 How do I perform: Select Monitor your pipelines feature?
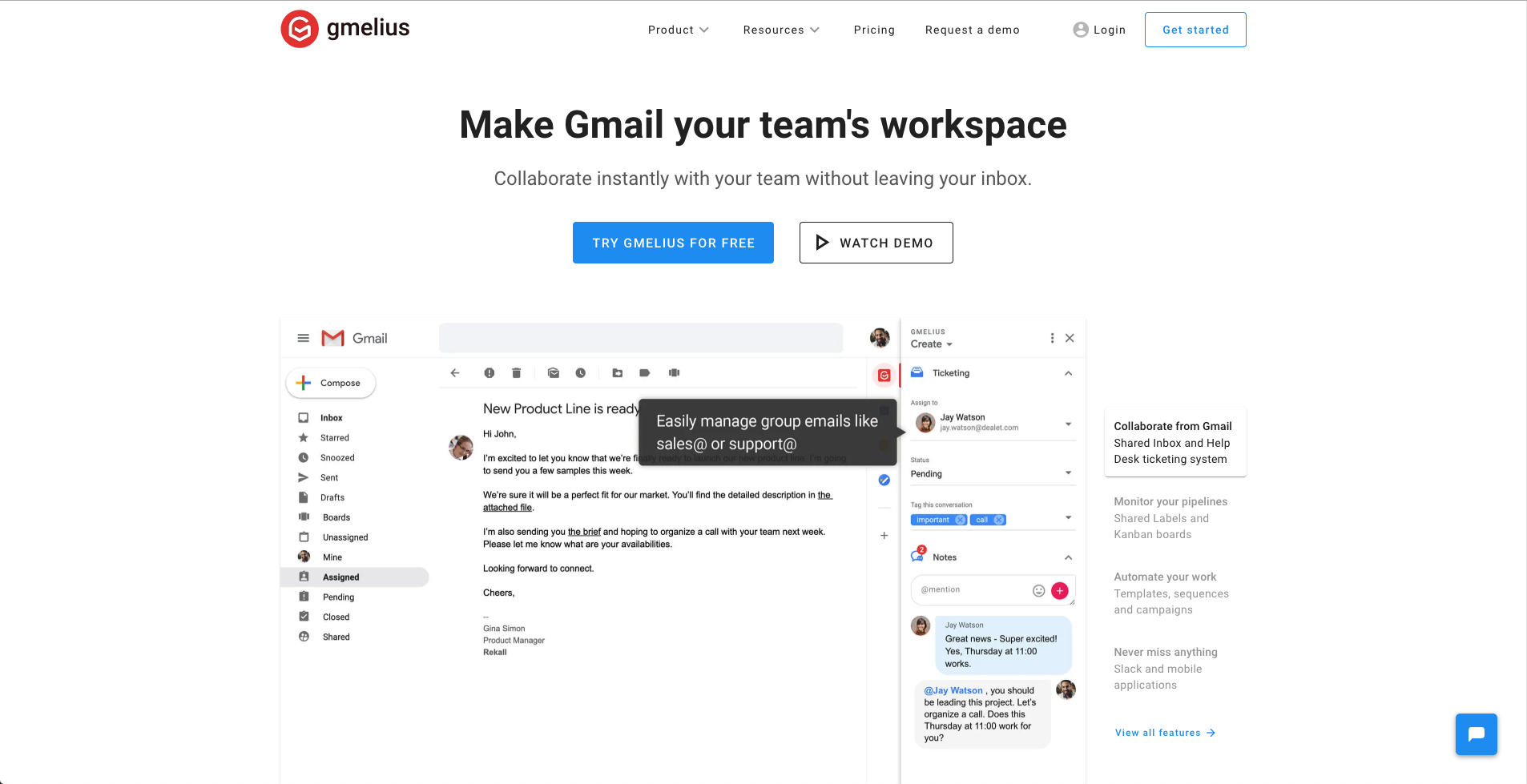pos(1170,518)
